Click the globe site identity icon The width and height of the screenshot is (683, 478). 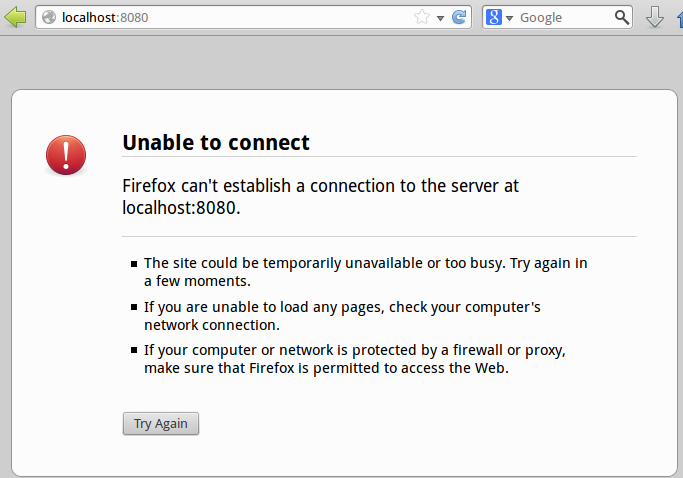49,17
